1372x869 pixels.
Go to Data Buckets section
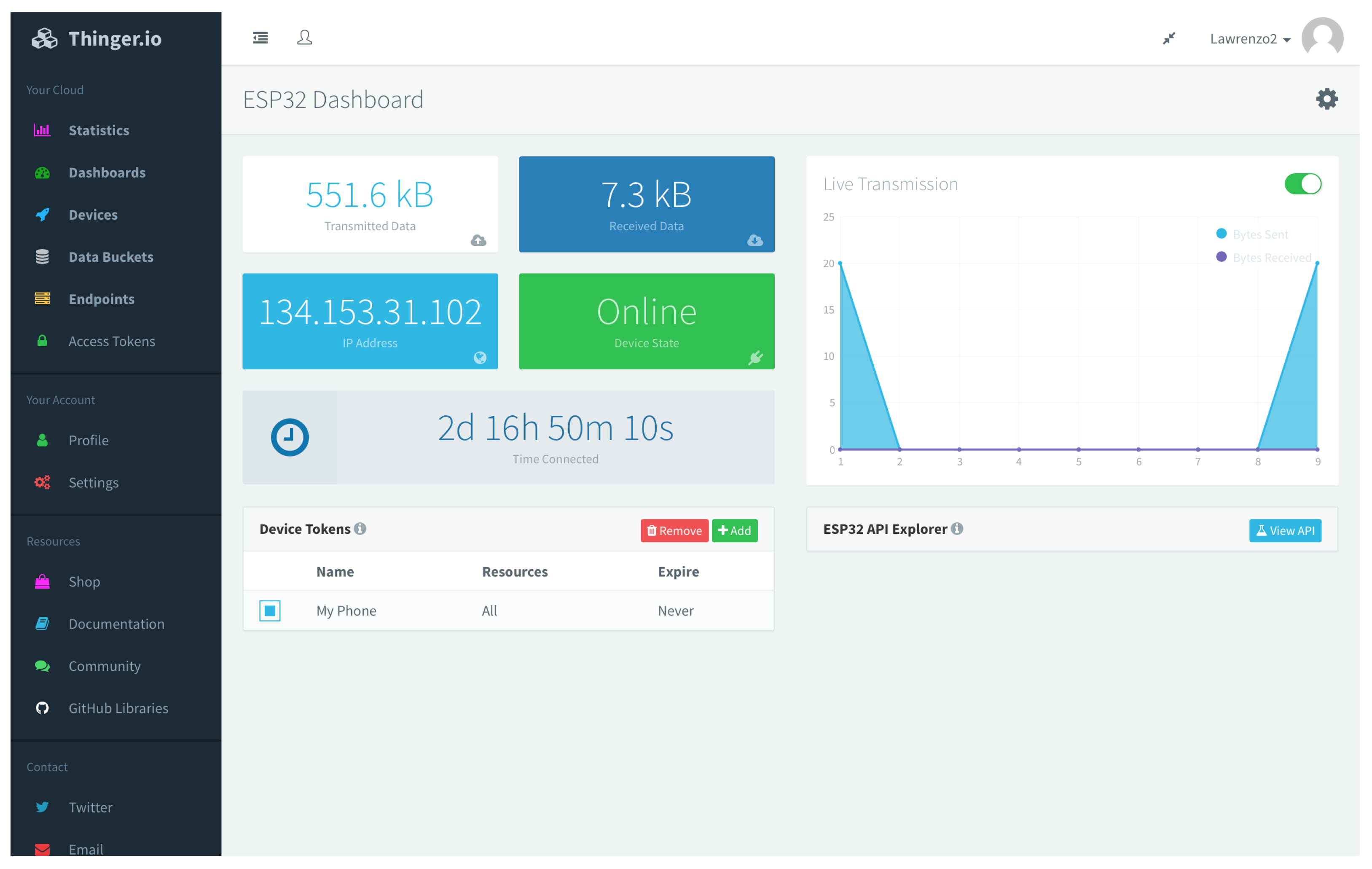[x=110, y=257]
